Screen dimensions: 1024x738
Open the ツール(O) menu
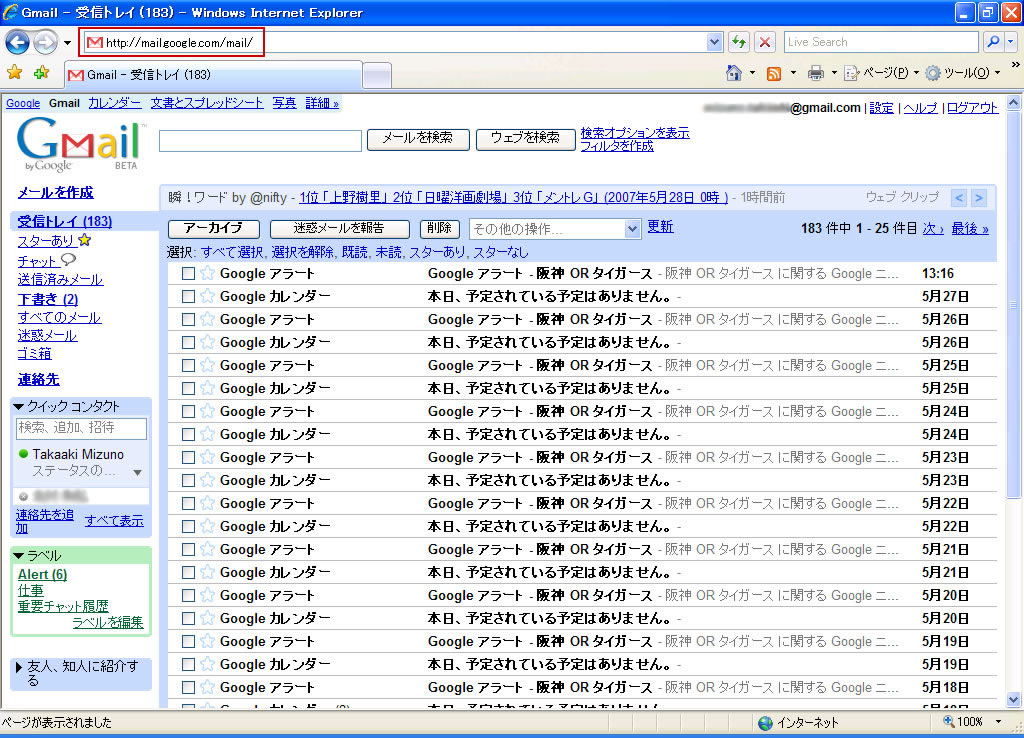pos(962,73)
